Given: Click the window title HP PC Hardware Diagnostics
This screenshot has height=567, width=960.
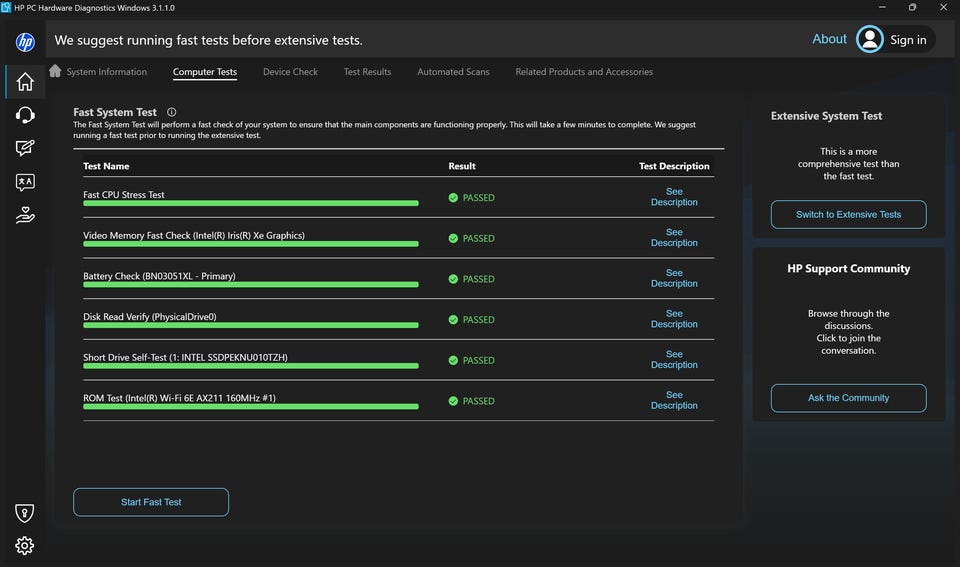Looking at the screenshot, I should pos(94,8).
